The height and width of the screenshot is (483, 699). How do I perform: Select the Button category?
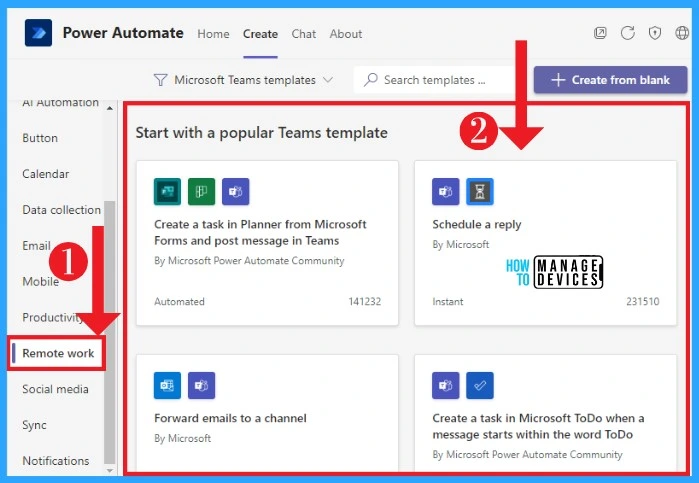click(x=40, y=138)
